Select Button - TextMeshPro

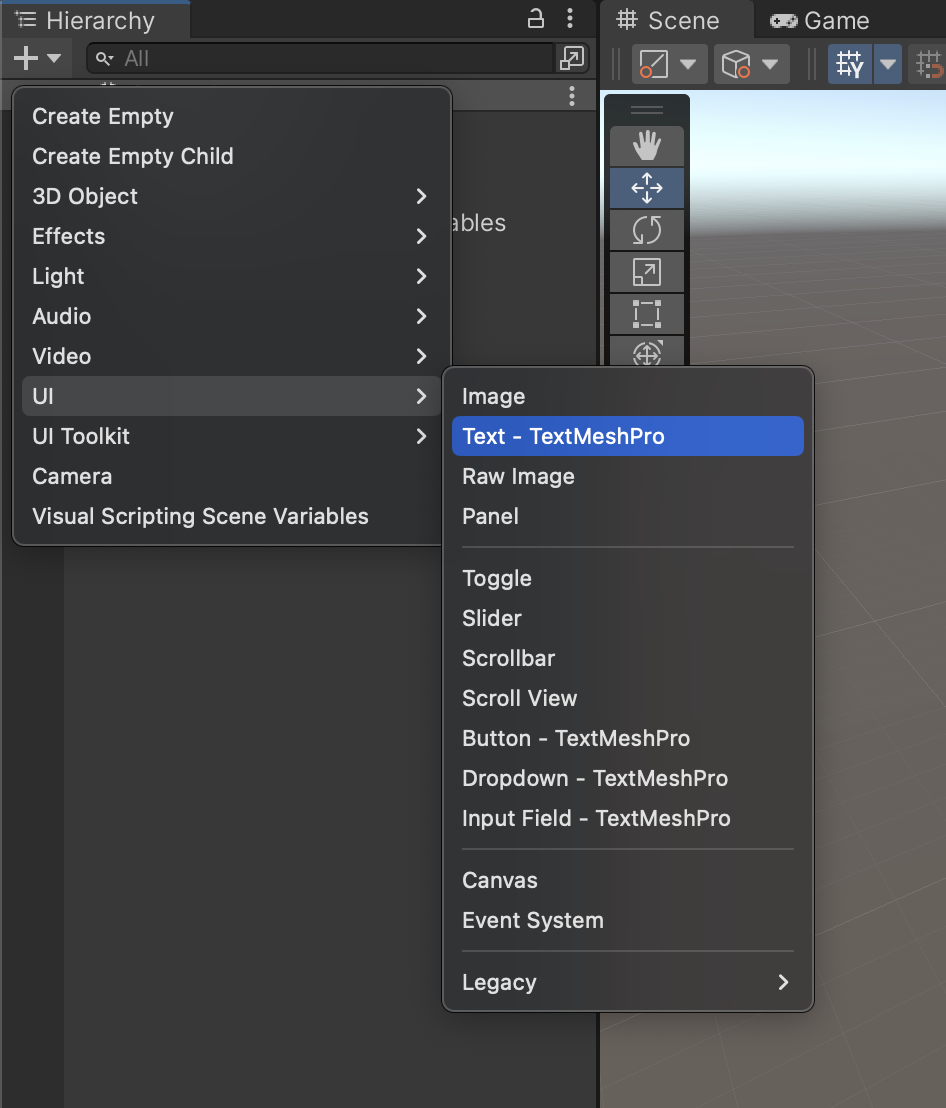click(628, 738)
